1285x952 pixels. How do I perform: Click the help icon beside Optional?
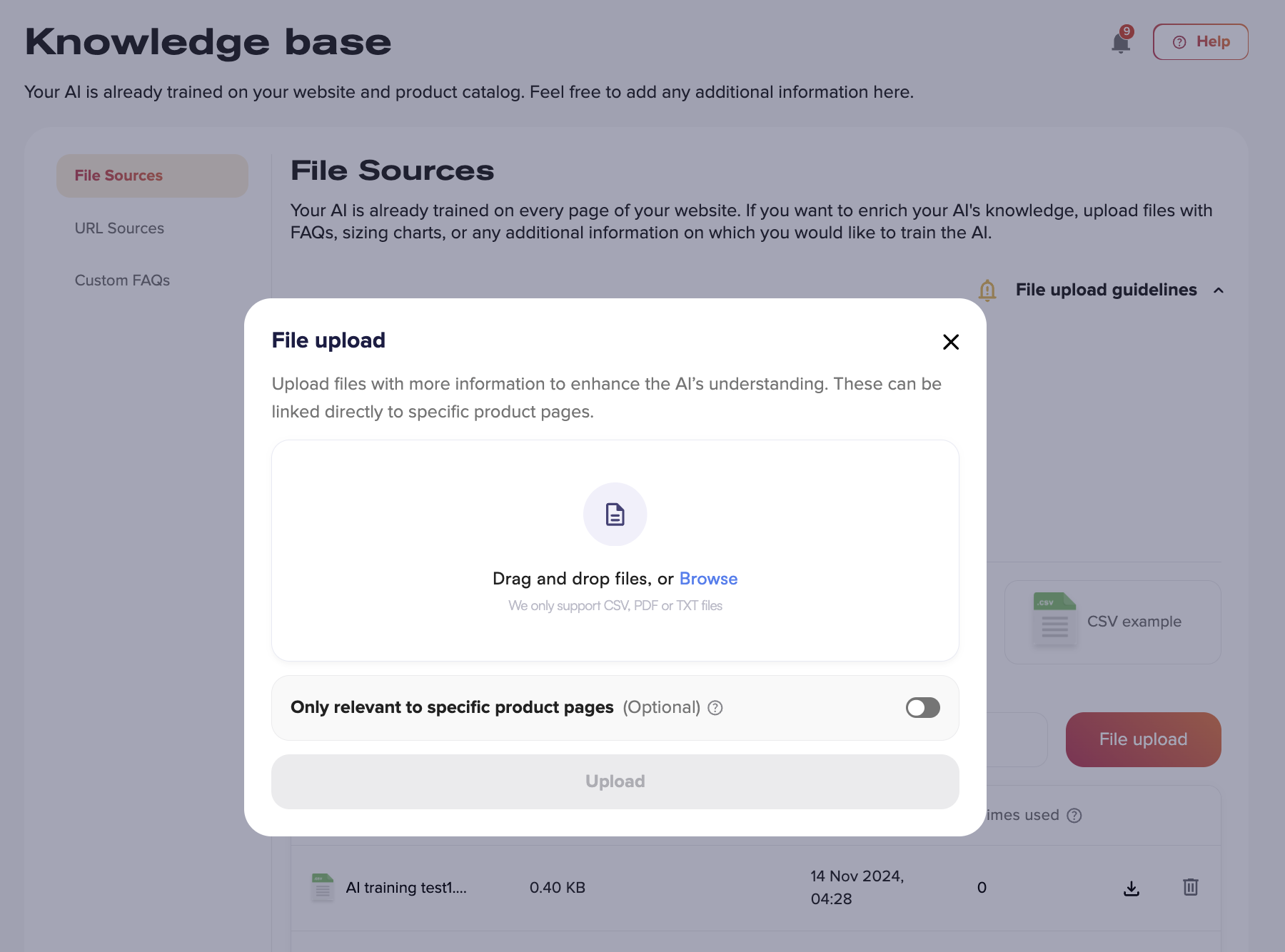click(715, 707)
